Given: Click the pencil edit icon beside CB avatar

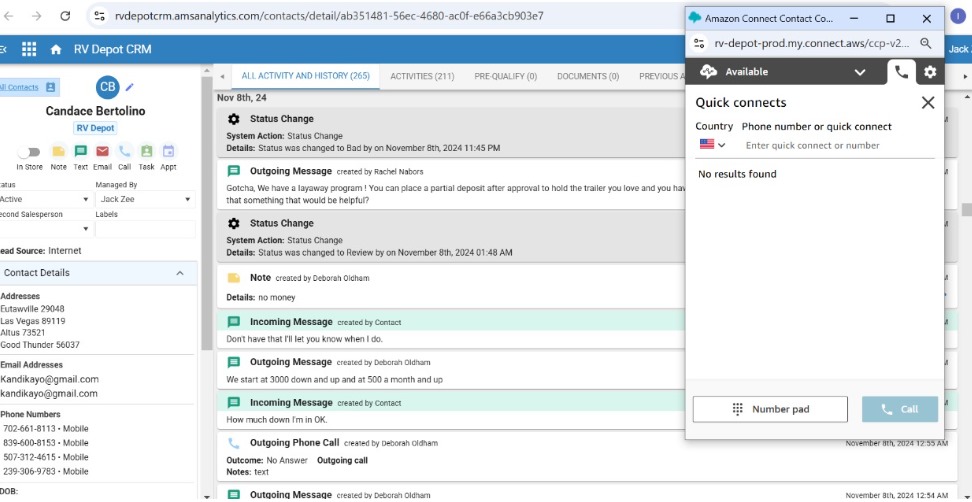Looking at the screenshot, I should (x=130, y=88).
